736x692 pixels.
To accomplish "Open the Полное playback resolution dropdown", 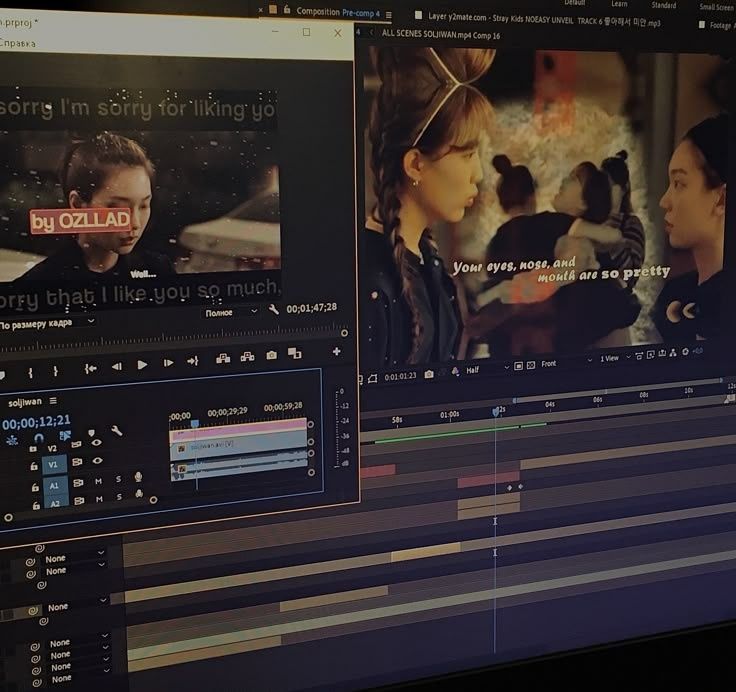I will [231, 312].
